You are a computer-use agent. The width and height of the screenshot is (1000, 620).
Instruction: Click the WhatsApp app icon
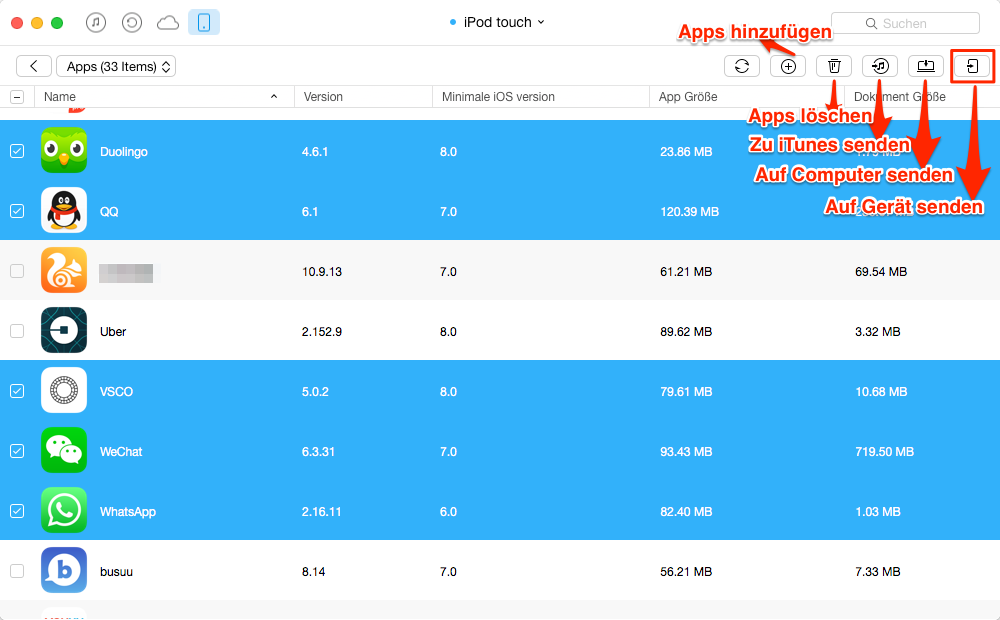point(64,510)
